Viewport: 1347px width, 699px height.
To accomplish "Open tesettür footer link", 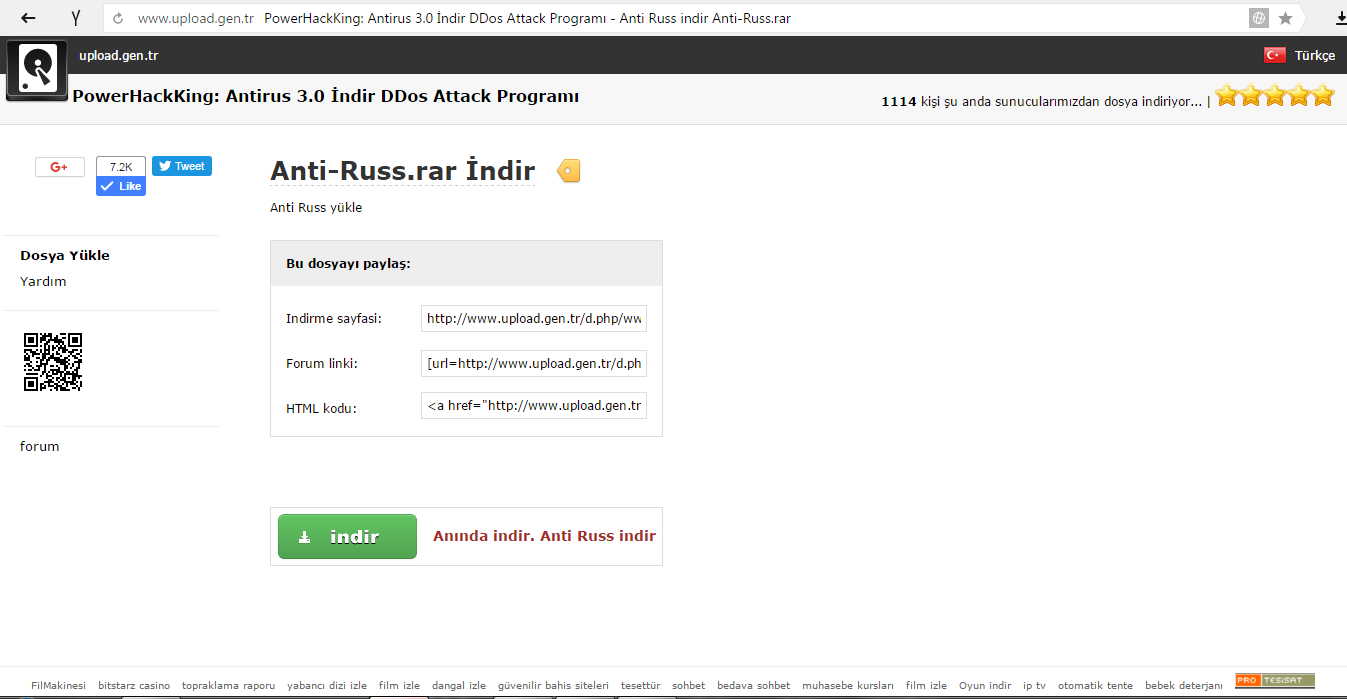I will [x=640, y=685].
